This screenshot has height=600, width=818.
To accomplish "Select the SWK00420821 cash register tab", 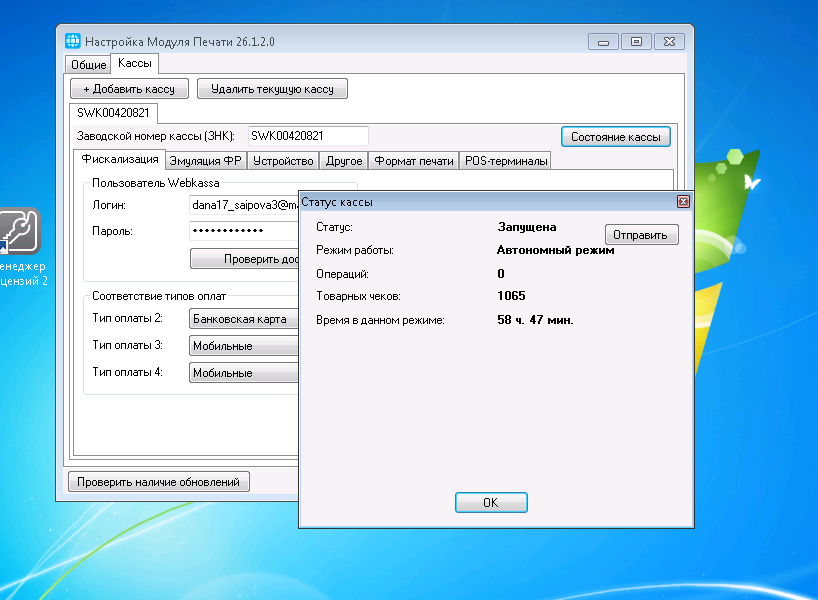I will [x=113, y=113].
